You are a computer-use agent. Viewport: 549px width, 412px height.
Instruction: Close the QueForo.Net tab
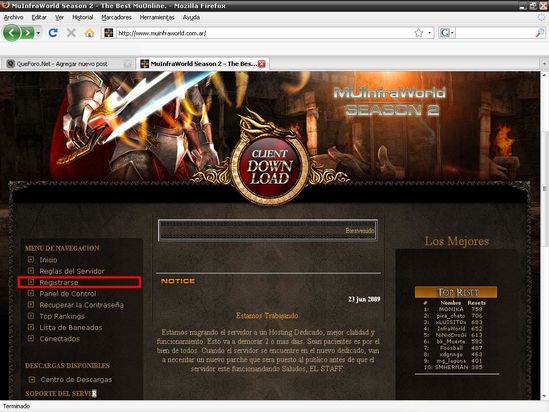[127, 64]
